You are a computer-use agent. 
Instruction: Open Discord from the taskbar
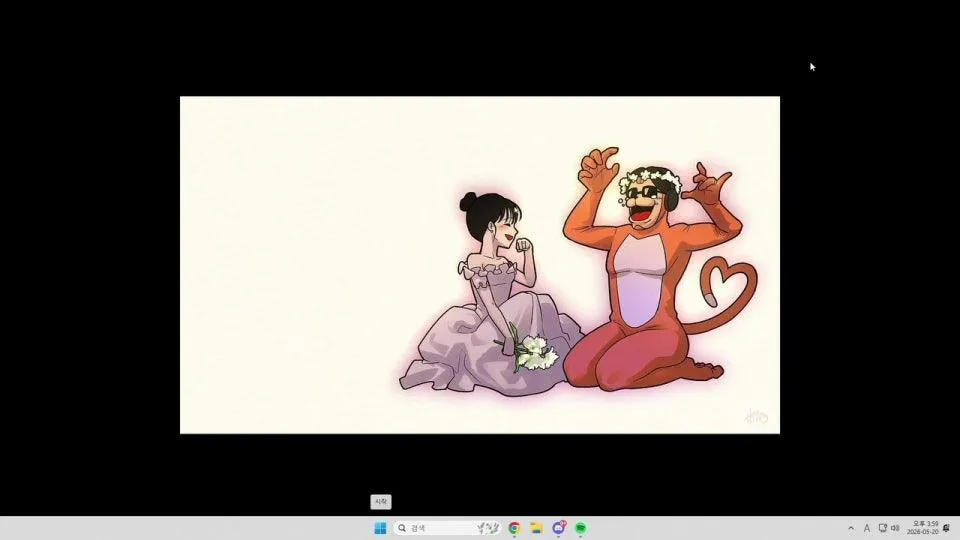(x=558, y=528)
